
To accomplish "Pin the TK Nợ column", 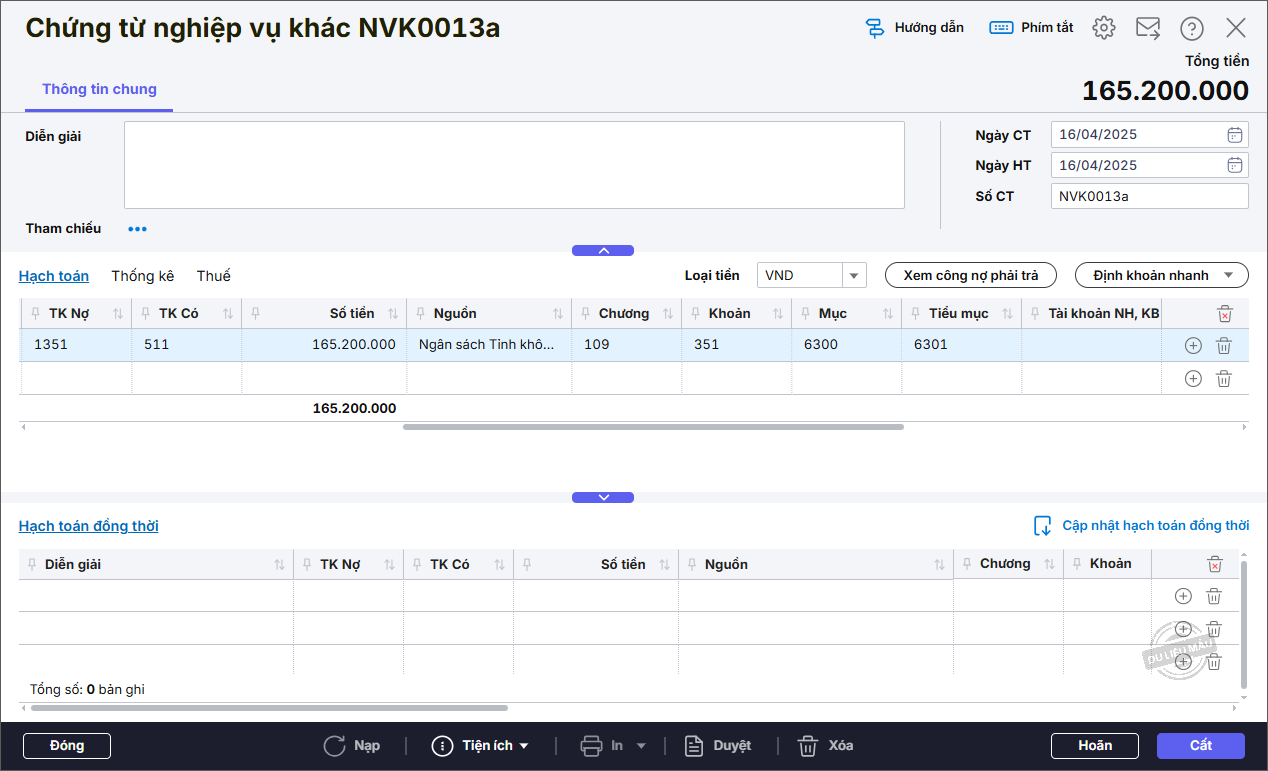I will pos(36,314).
